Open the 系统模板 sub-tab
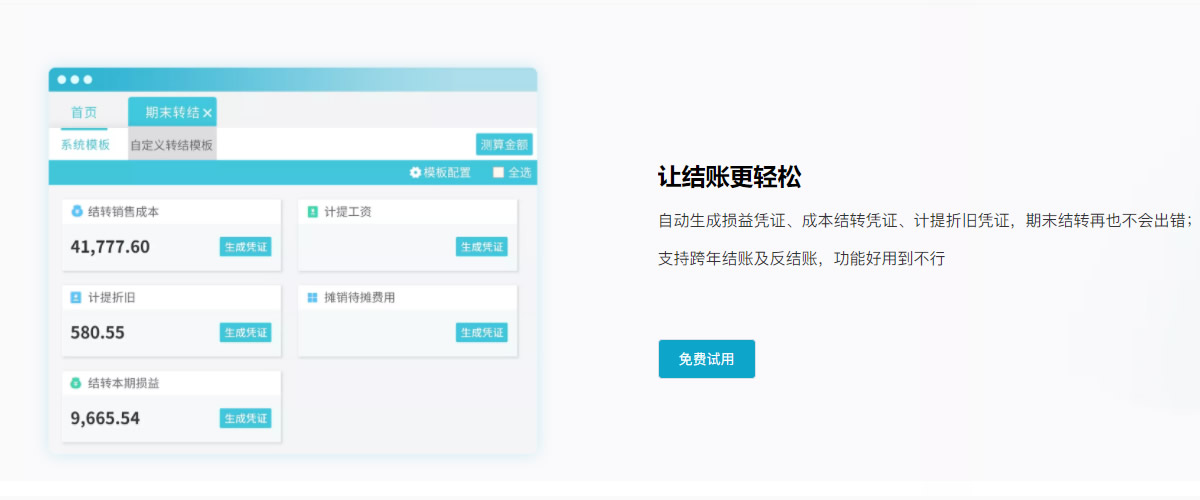This screenshot has width=1200, height=500. (x=84, y=145)
